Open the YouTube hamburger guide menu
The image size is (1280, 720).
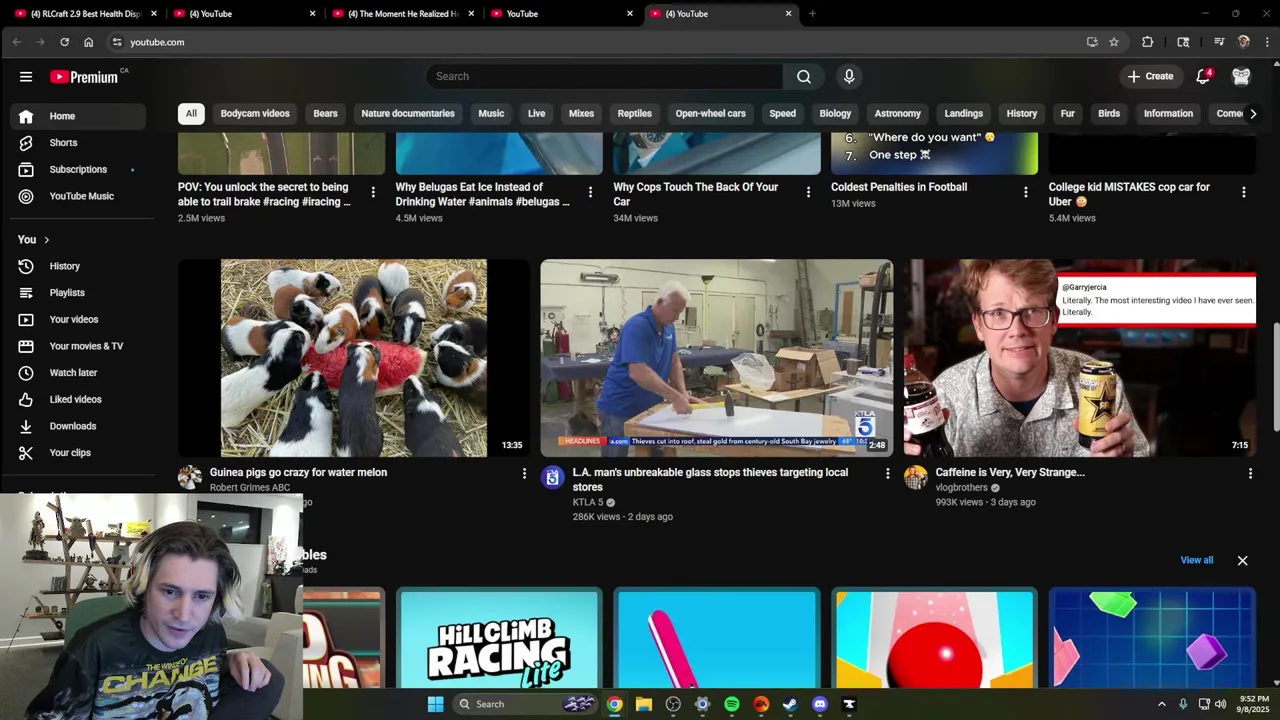click(x=26, y=76)
